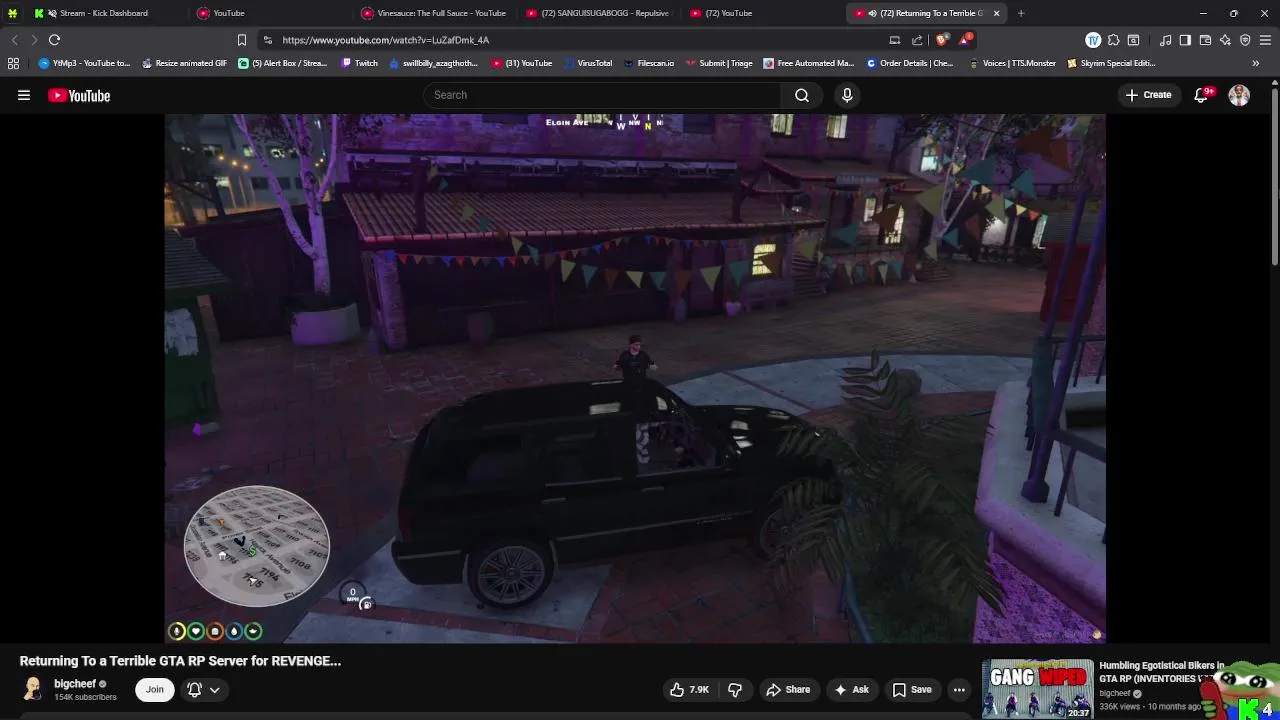This screenshot has height=720, width=1280.
Task: Open the TV extension icon
Action: [1093, 40]
